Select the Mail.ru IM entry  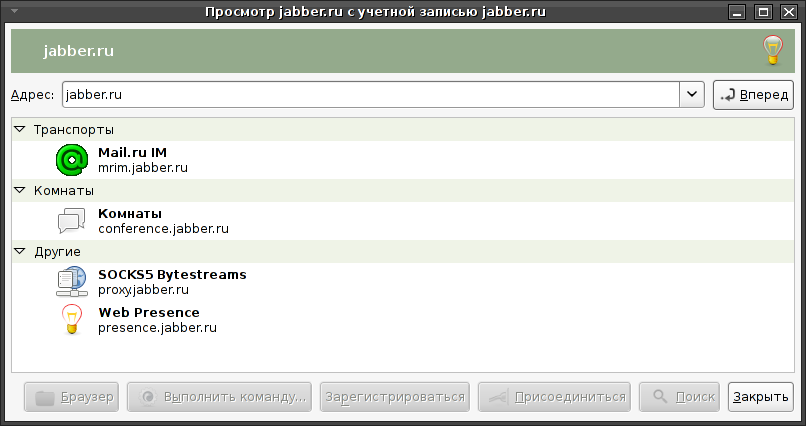[403, 160]
